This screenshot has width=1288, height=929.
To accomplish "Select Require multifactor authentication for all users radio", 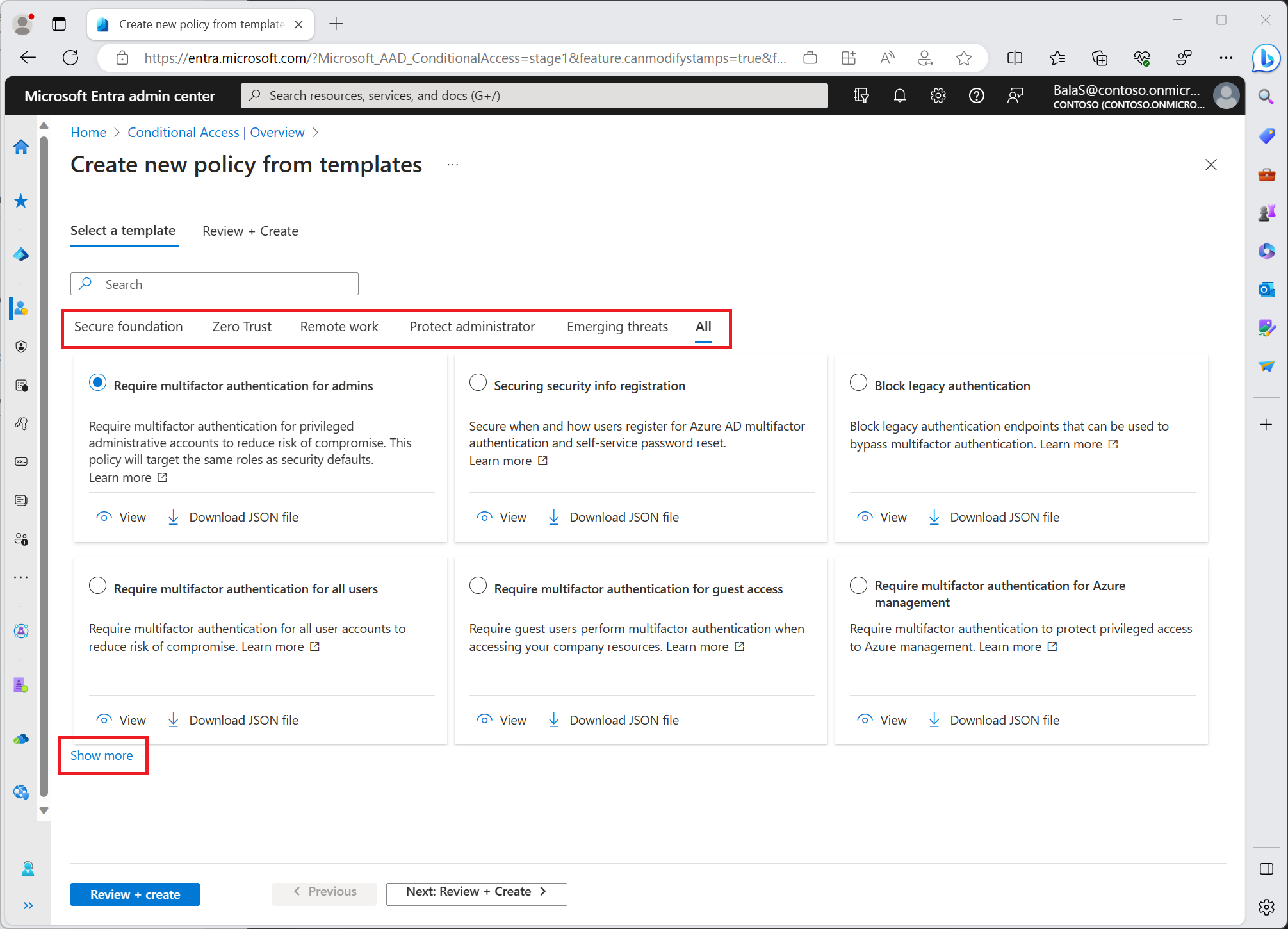I will click(x=97, y=585).
